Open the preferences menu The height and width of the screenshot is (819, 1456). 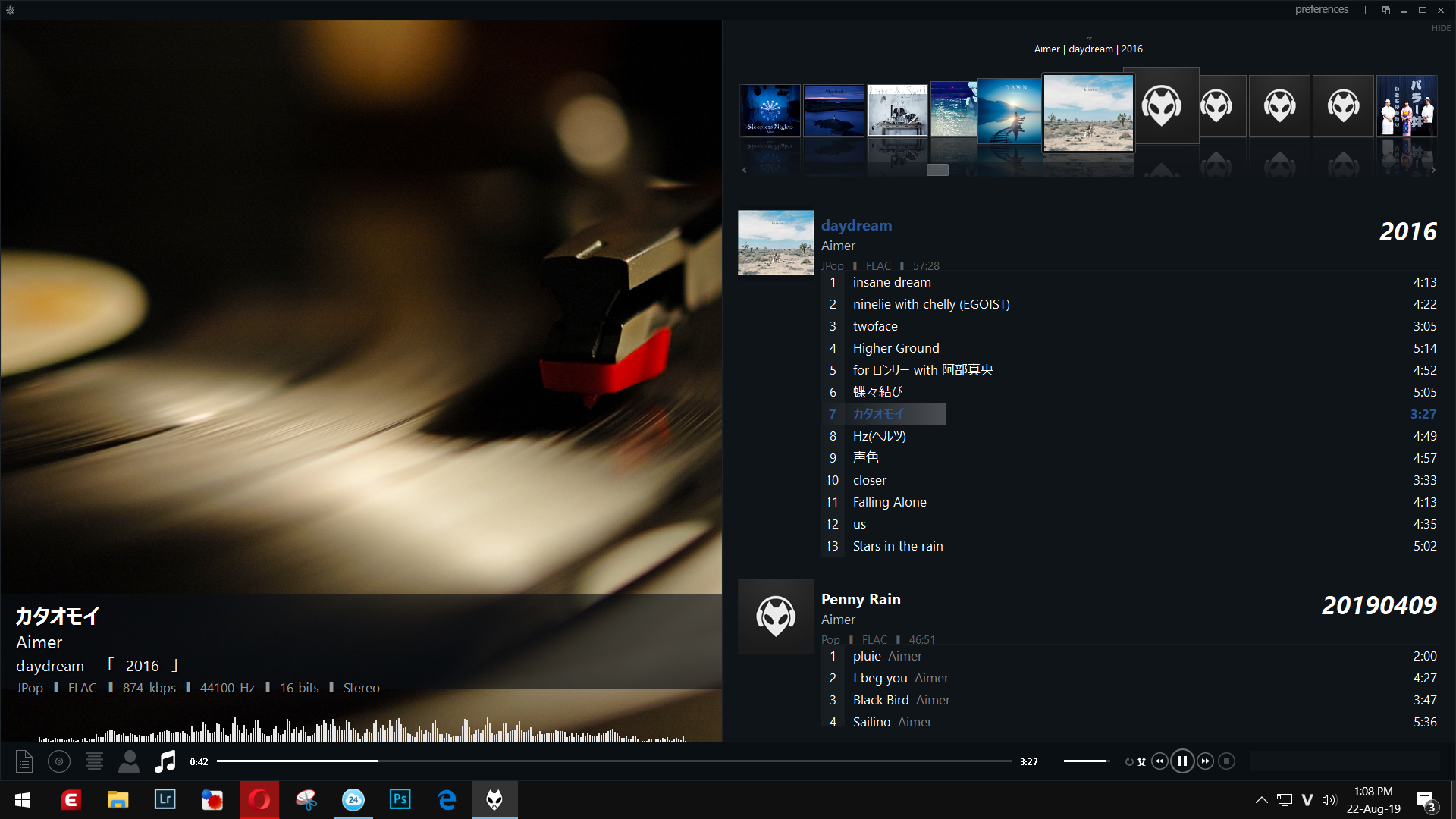[1321, 10]
